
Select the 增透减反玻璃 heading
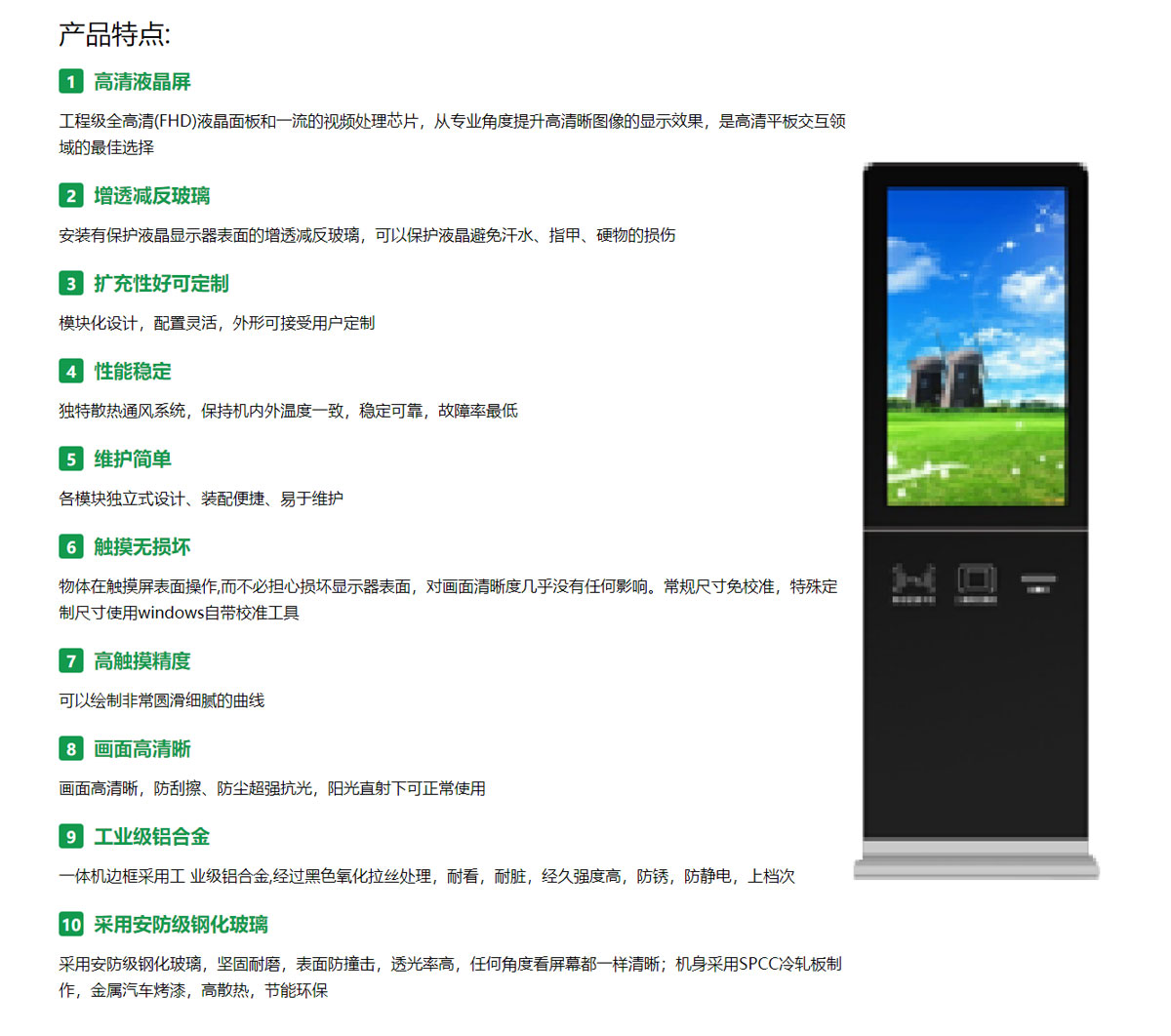[152, 195]
